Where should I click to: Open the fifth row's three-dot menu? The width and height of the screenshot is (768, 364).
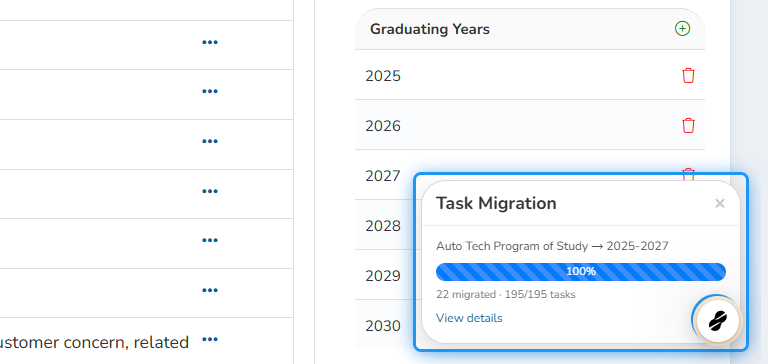210,241
